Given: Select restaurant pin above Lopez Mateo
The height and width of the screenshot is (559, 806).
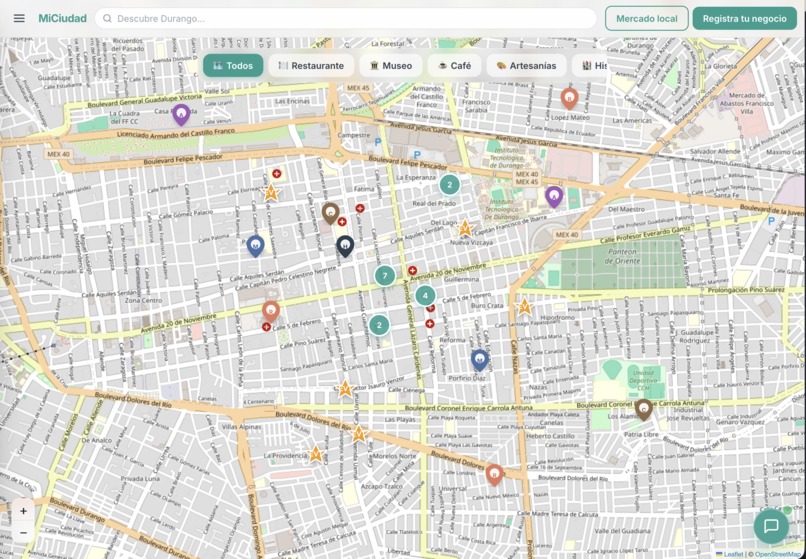Looking at the screenshot, I should (569, 98).
